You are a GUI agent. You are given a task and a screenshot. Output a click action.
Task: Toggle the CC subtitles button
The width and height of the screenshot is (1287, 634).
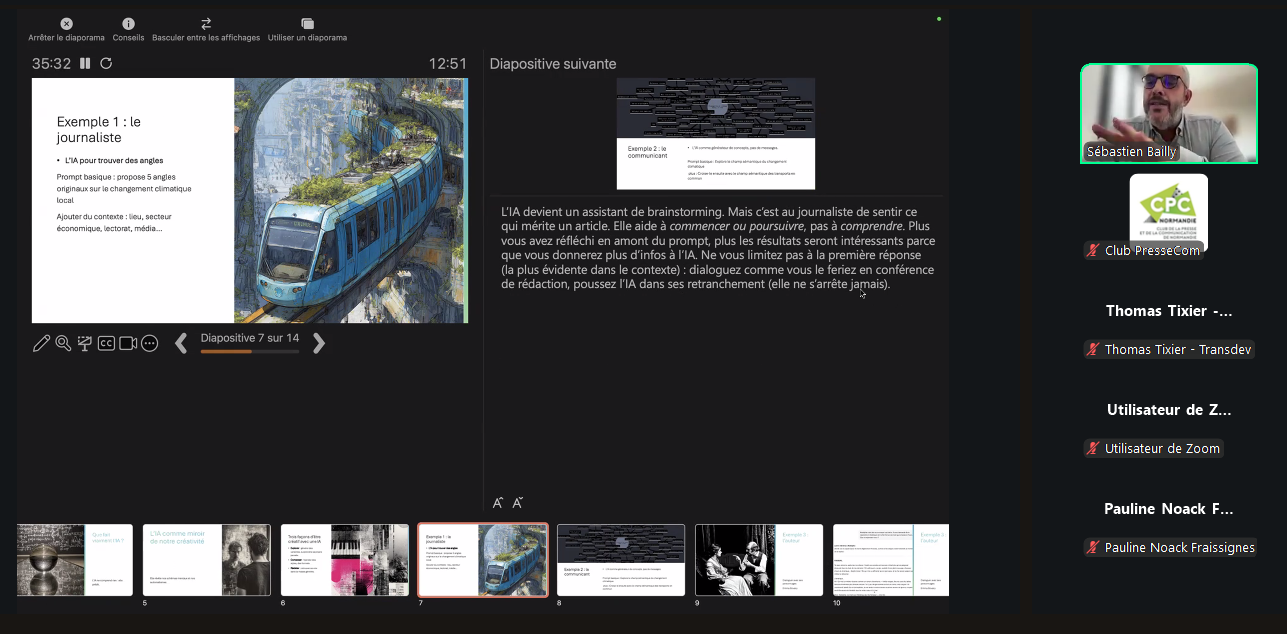point(106,344)
